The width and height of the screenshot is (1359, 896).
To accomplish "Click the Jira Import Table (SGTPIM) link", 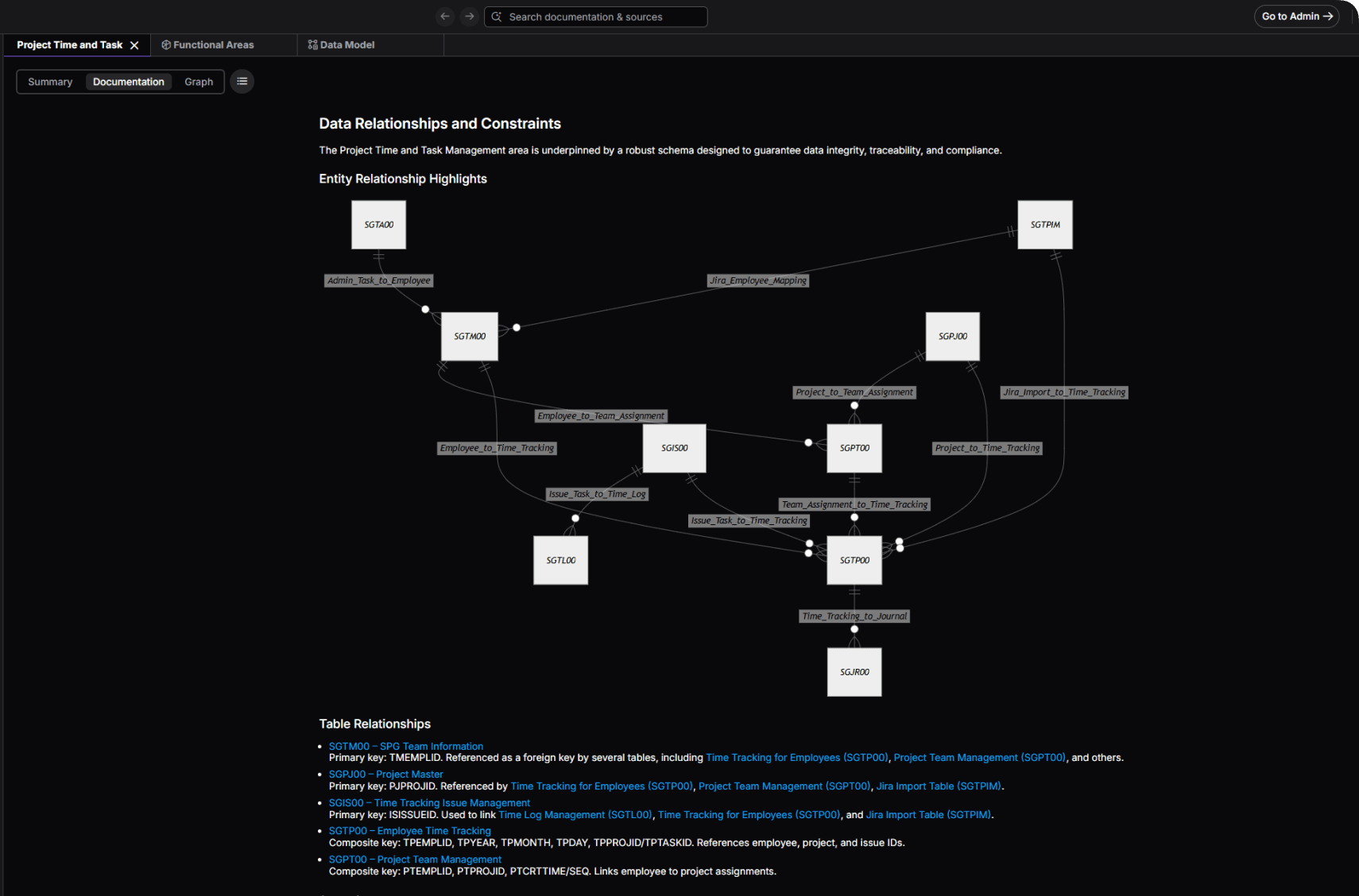I will pos(939,786).
